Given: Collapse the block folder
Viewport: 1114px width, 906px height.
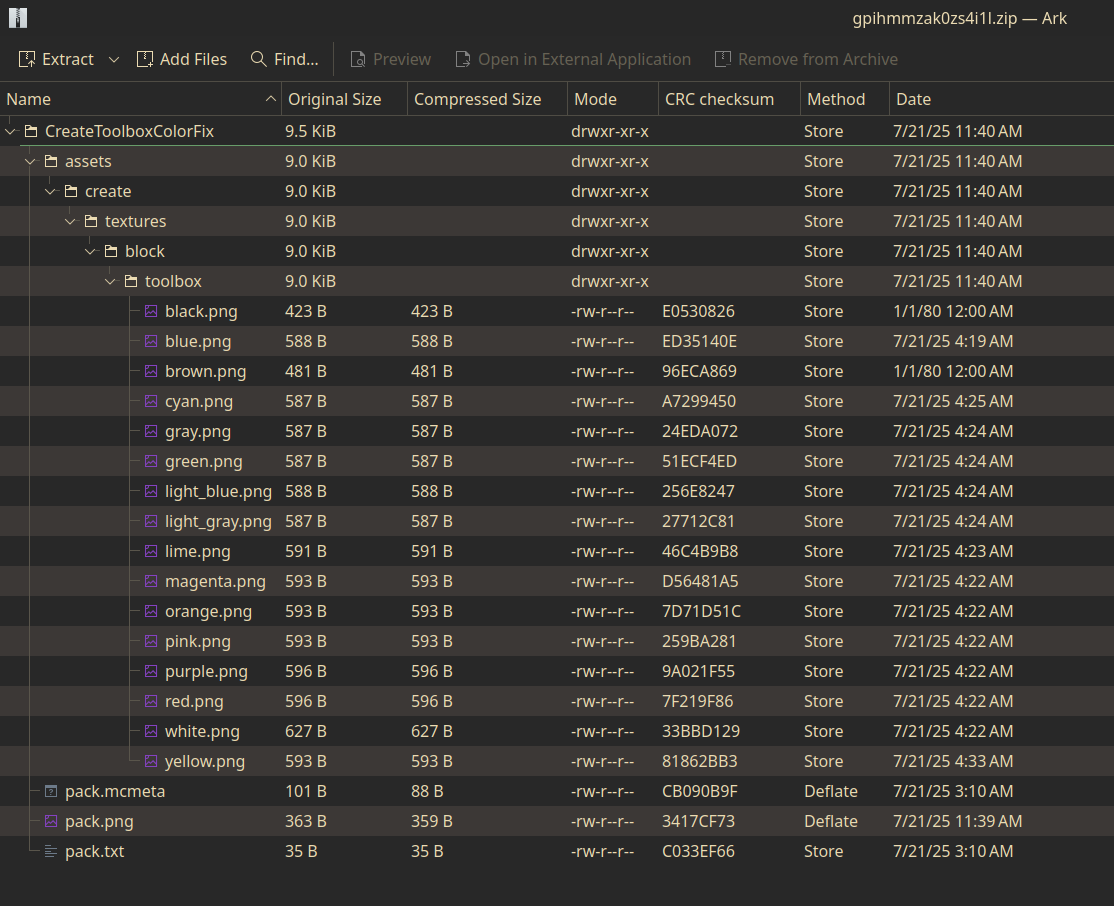Looking at the screenshot, I should click(x=90, y=251).
